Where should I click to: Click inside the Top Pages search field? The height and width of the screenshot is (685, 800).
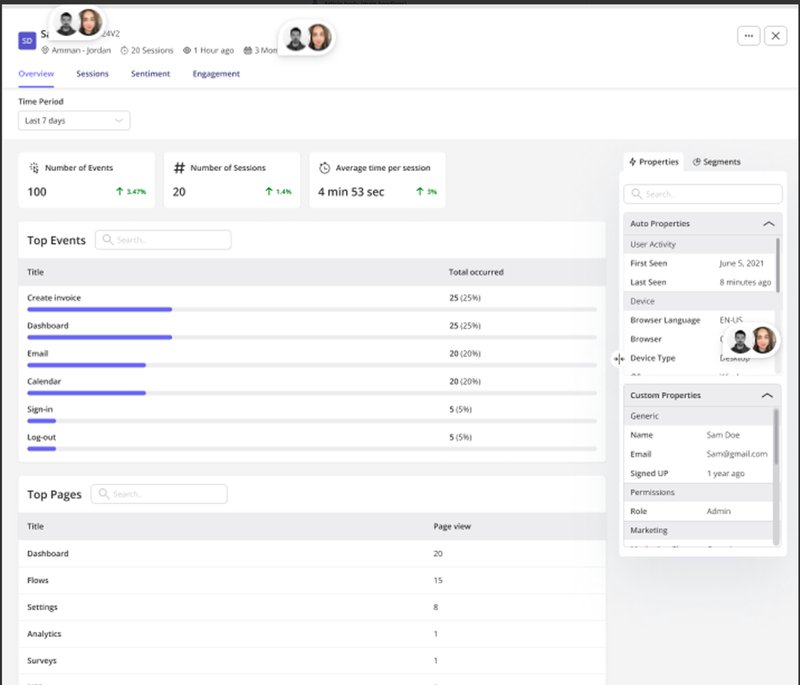pyautogui.click(x=160, y=493)
